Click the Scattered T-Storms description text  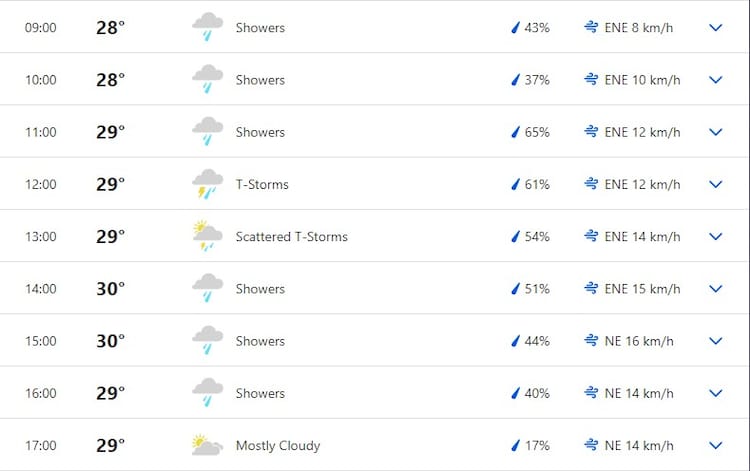click(x=291, y=237)
